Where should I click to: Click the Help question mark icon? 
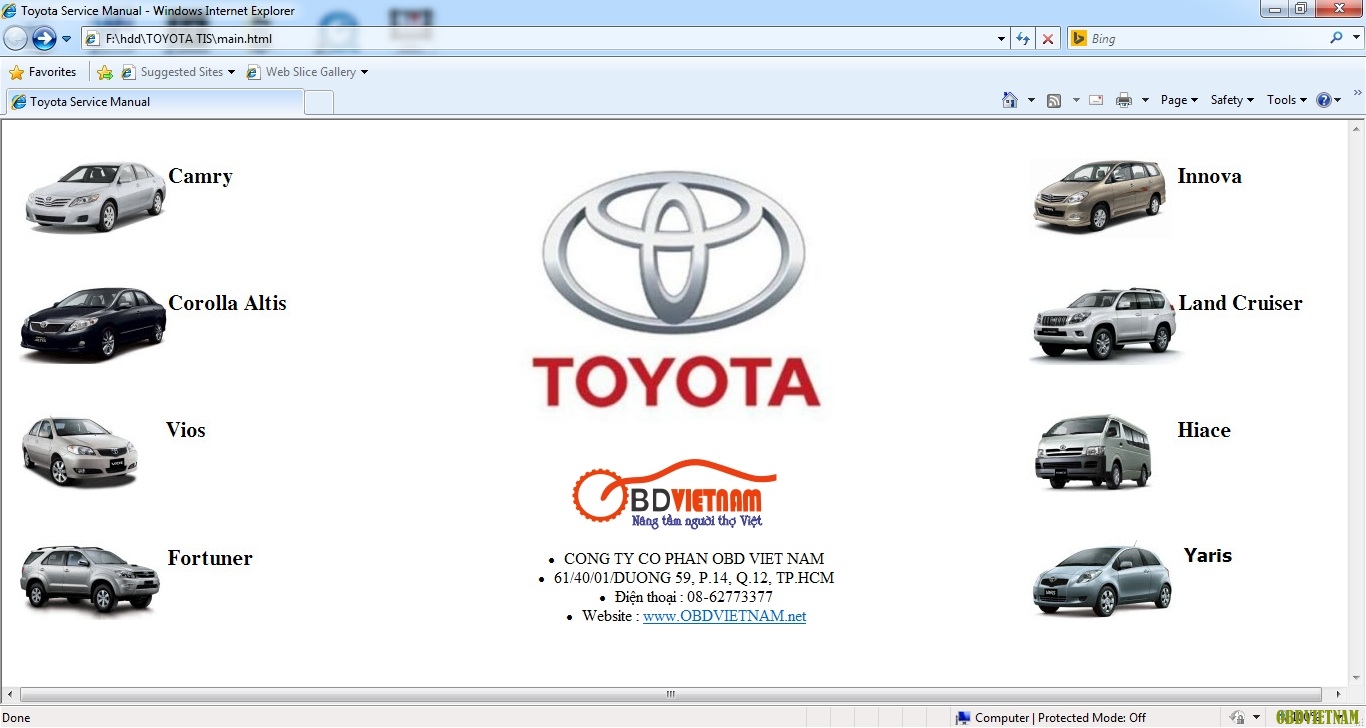pos(1324,100)
